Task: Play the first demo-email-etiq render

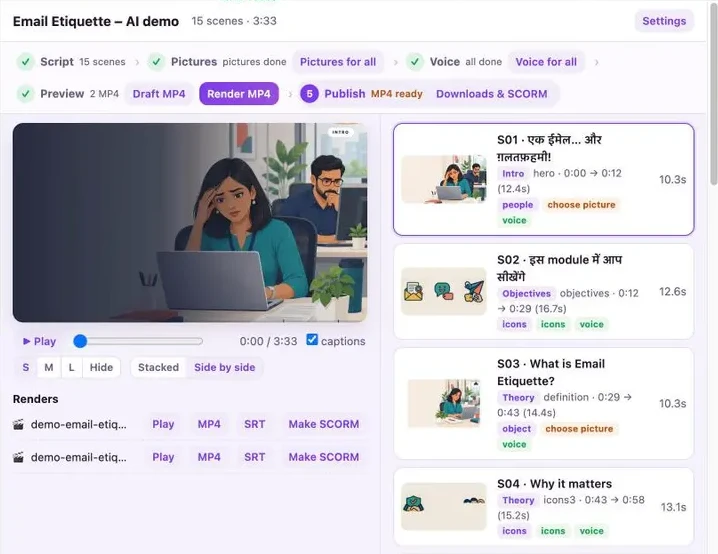Action: [163, 424]
